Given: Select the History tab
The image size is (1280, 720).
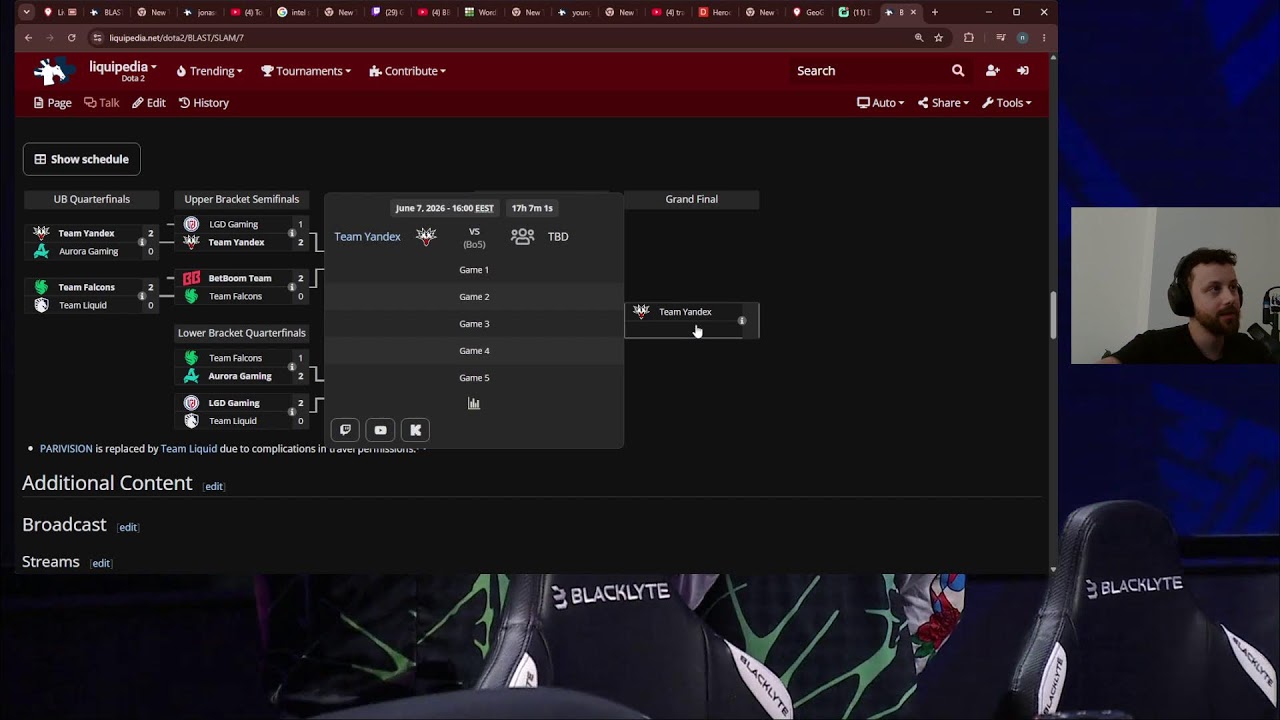Looking at the screenshot, I should point(203,103).
